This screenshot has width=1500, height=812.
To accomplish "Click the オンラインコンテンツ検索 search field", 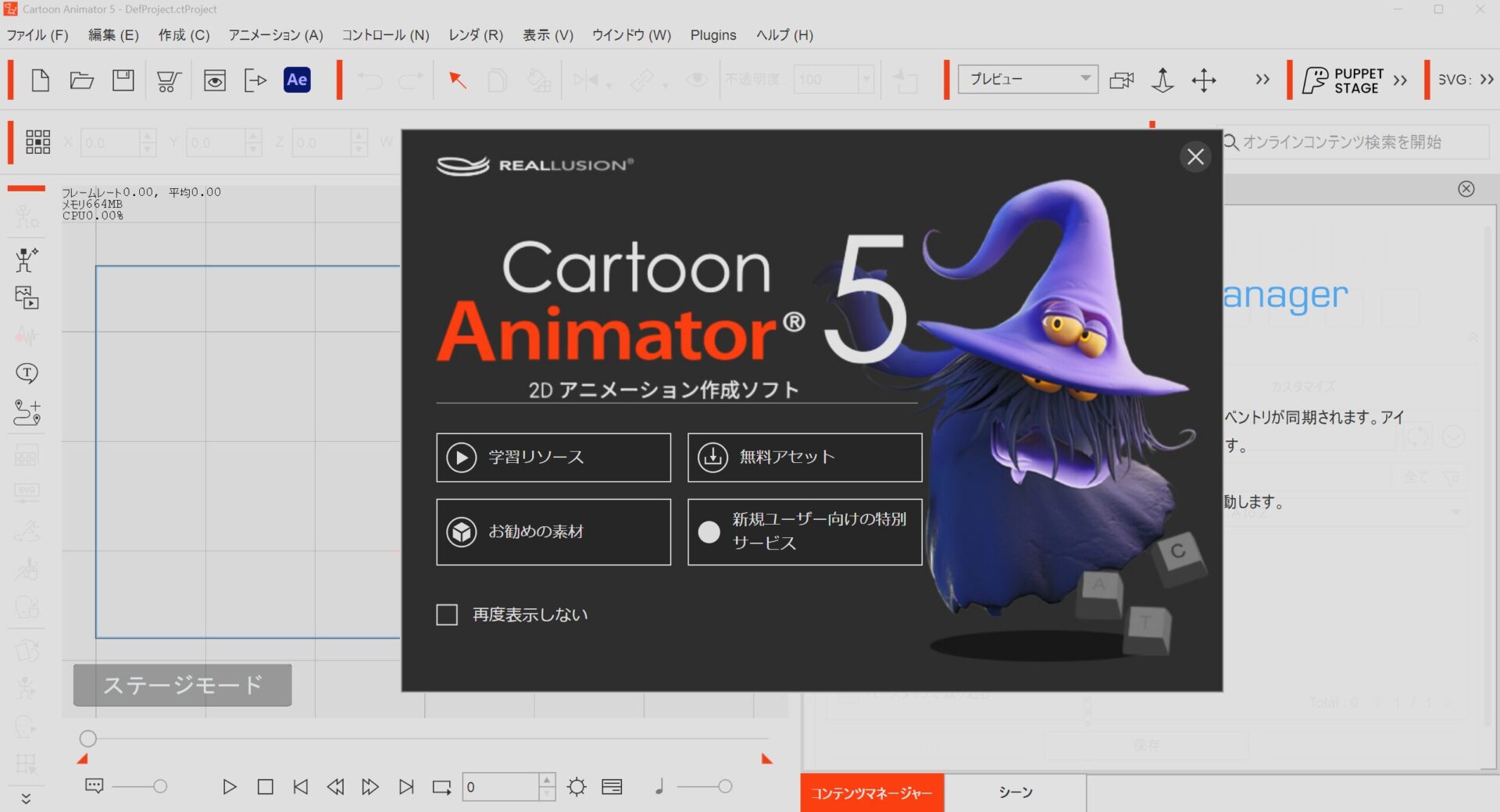I will [1355, 142].
